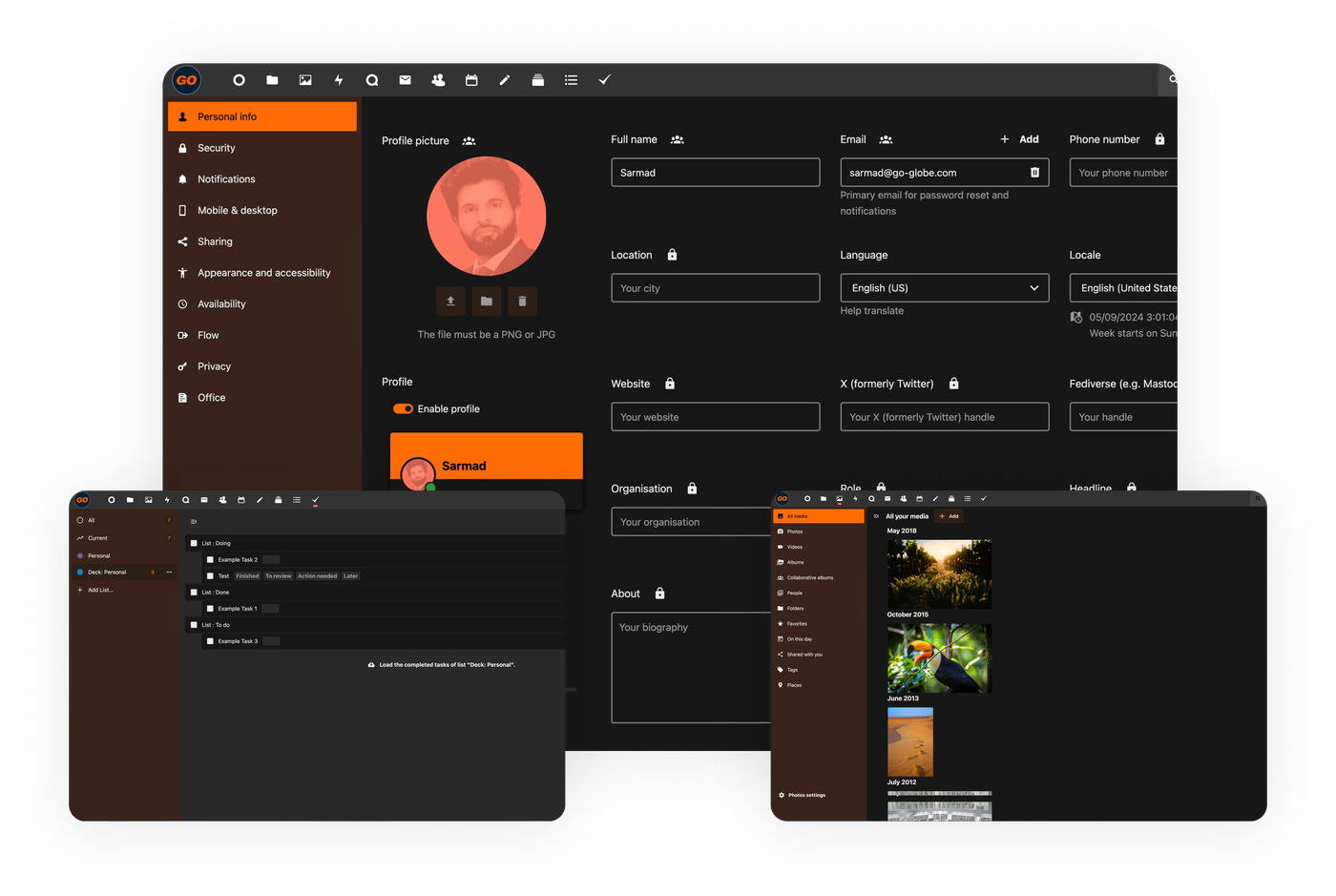Click the Add button next to Email

click(x=1020, y=139)
